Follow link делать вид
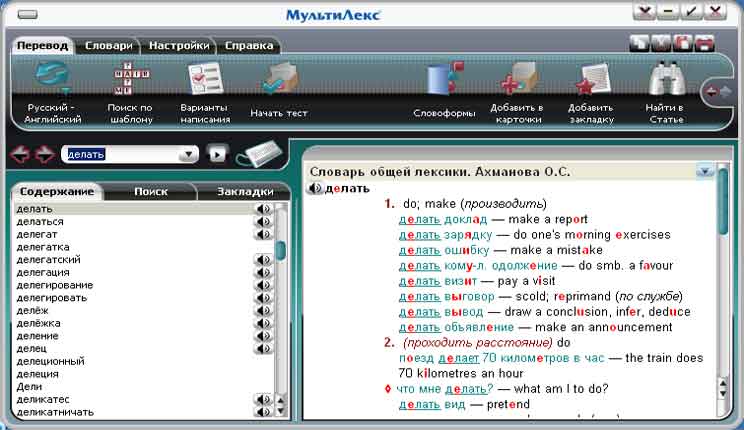The image size is (744, 430). tap(432, 404)
